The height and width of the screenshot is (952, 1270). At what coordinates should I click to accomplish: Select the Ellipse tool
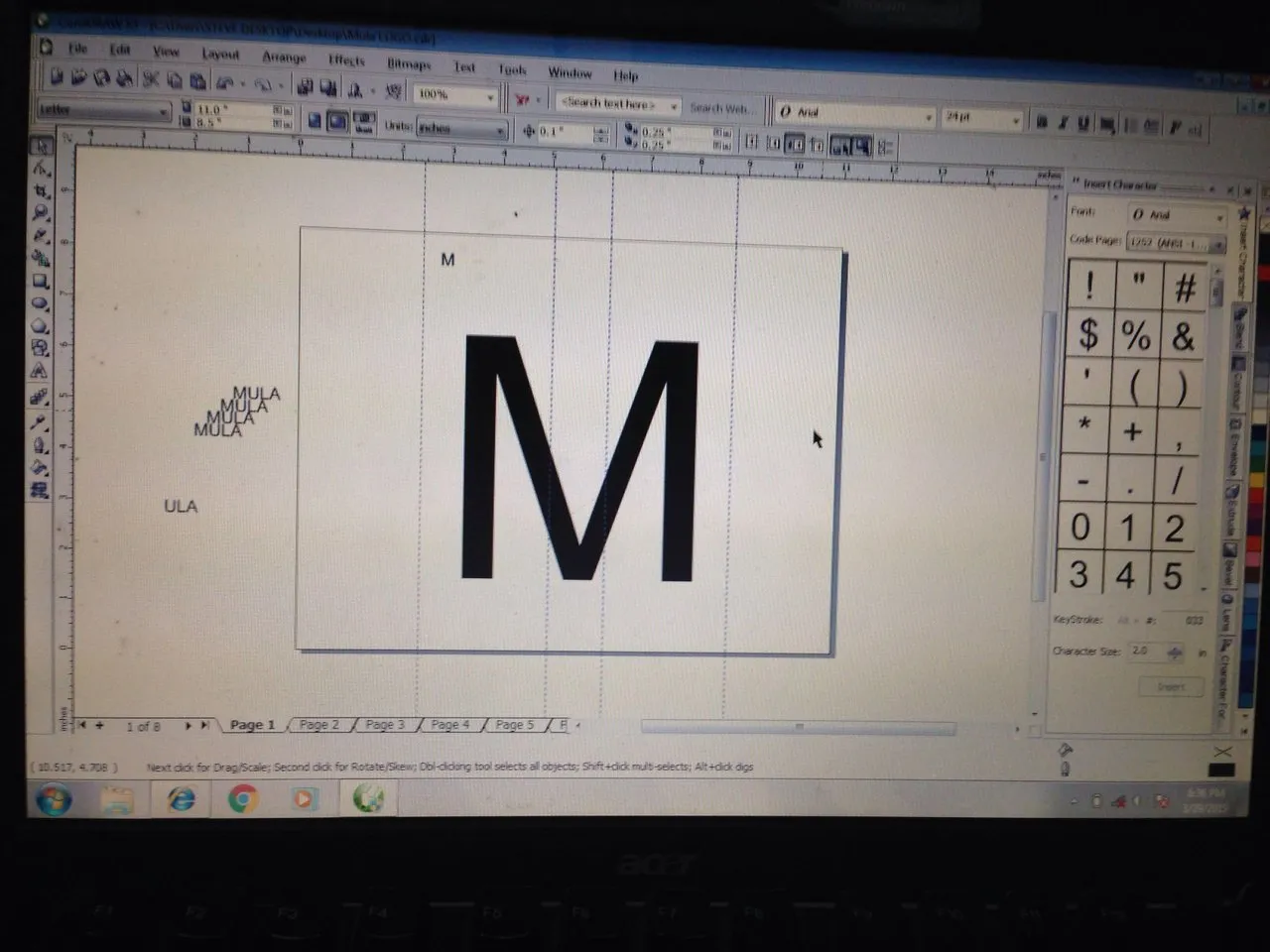coord(41,302)
